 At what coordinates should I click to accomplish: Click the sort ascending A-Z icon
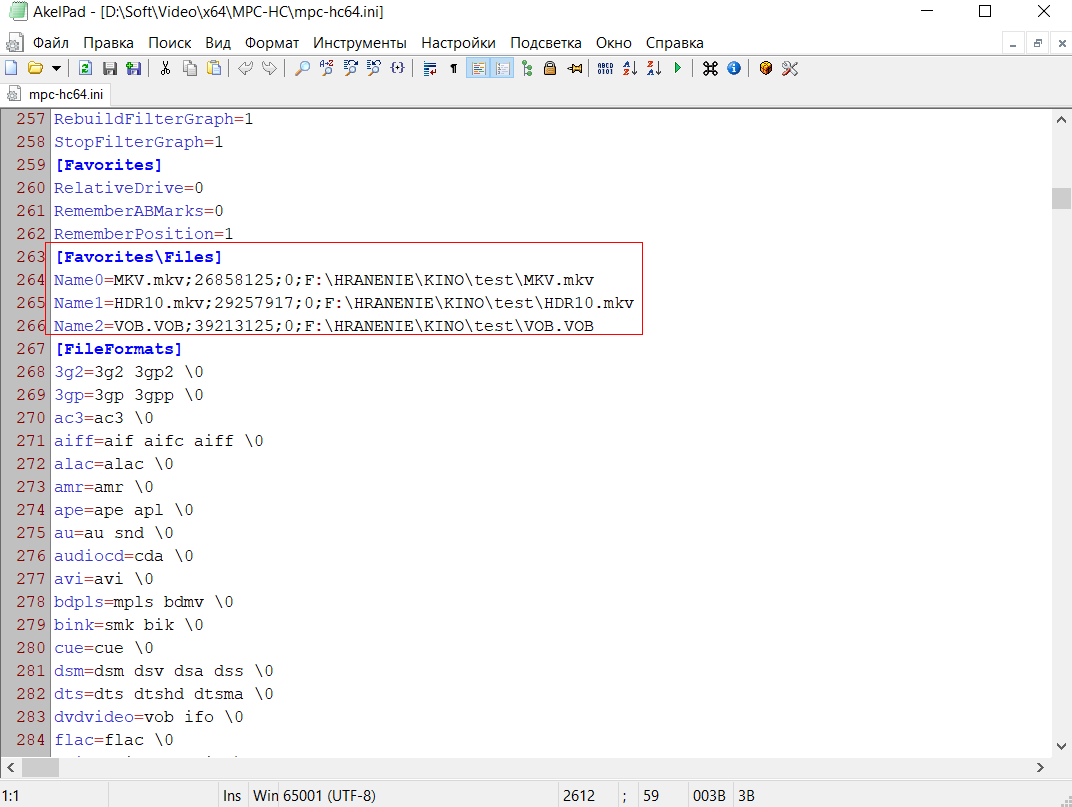tap(630, 68)
